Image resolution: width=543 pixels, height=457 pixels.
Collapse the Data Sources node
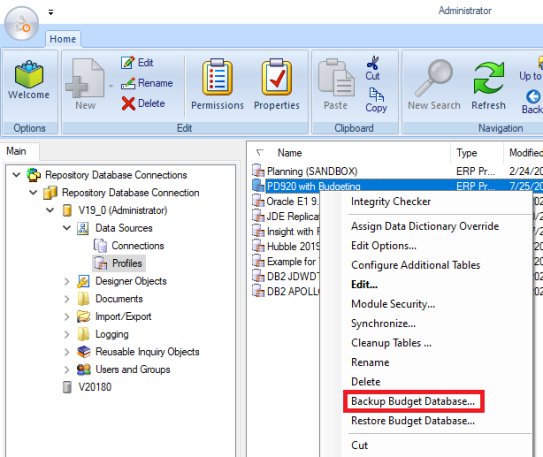coord(67,228)
